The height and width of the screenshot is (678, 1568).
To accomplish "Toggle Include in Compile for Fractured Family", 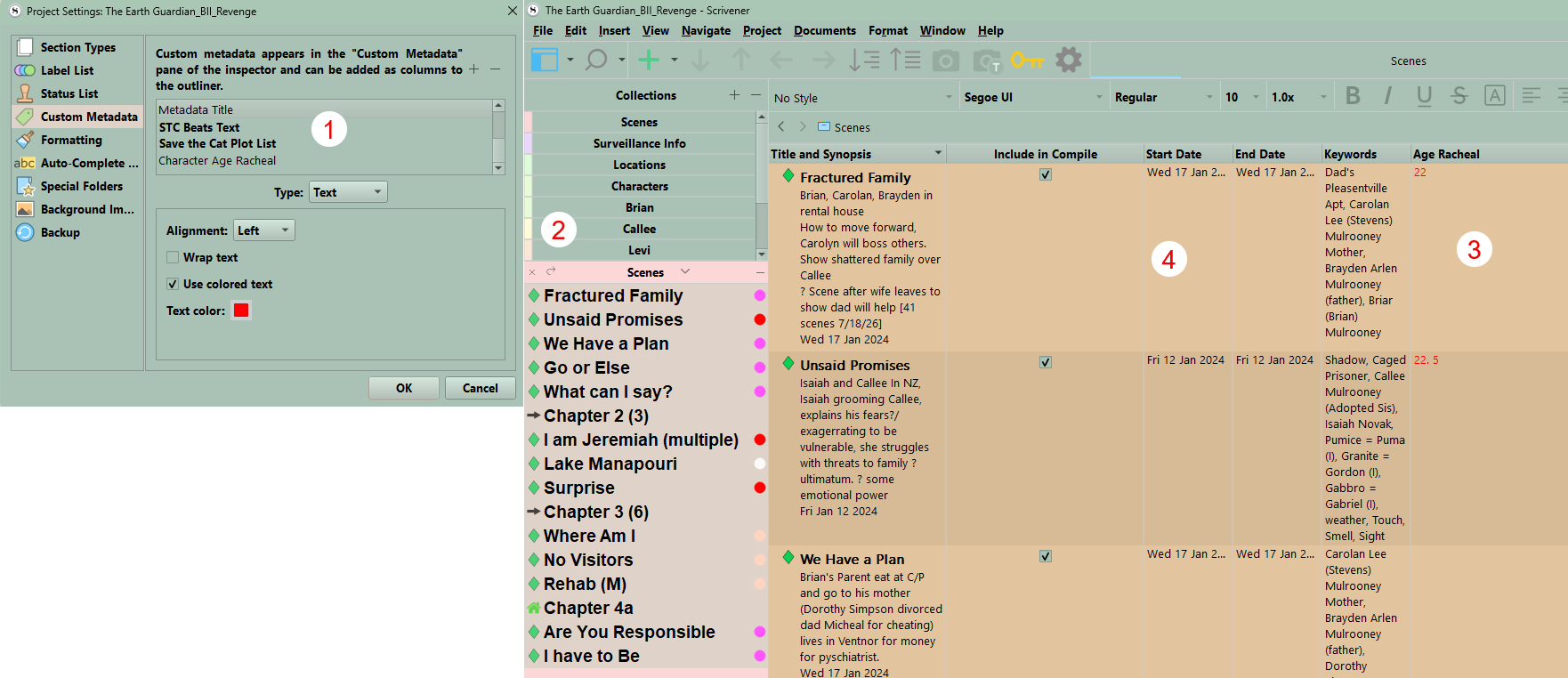I will (x=1046, y=174).
